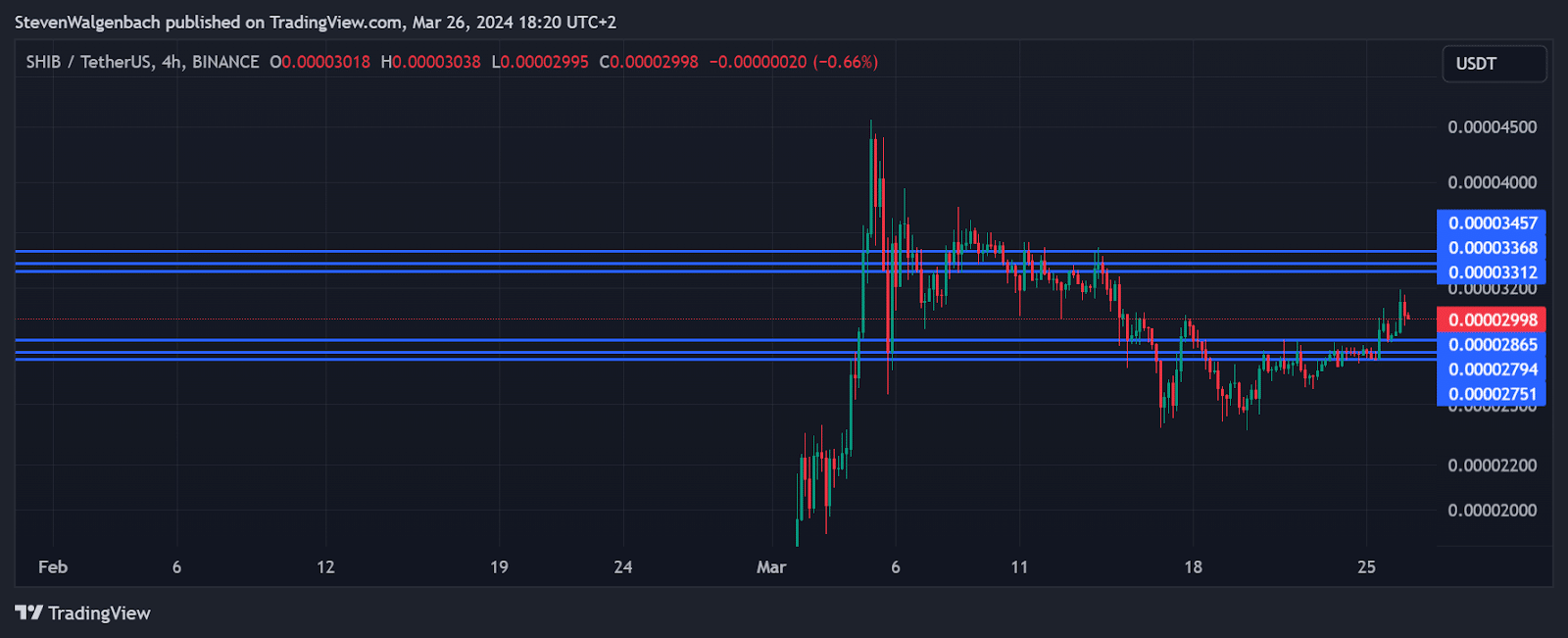Select the 0.00003368 price level label
Viewport: 1568px width, 638px height.
1491,248
